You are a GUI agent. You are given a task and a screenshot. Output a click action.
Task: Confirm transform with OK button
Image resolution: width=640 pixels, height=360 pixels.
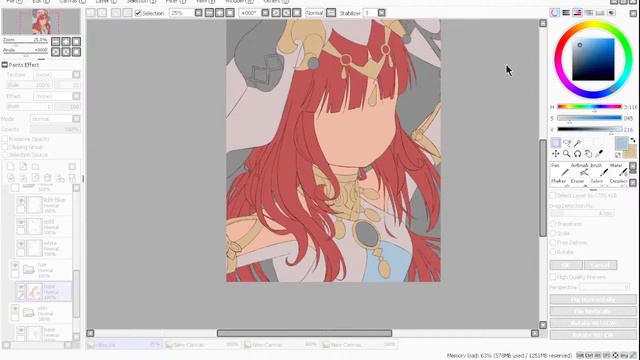click(566, 265)
